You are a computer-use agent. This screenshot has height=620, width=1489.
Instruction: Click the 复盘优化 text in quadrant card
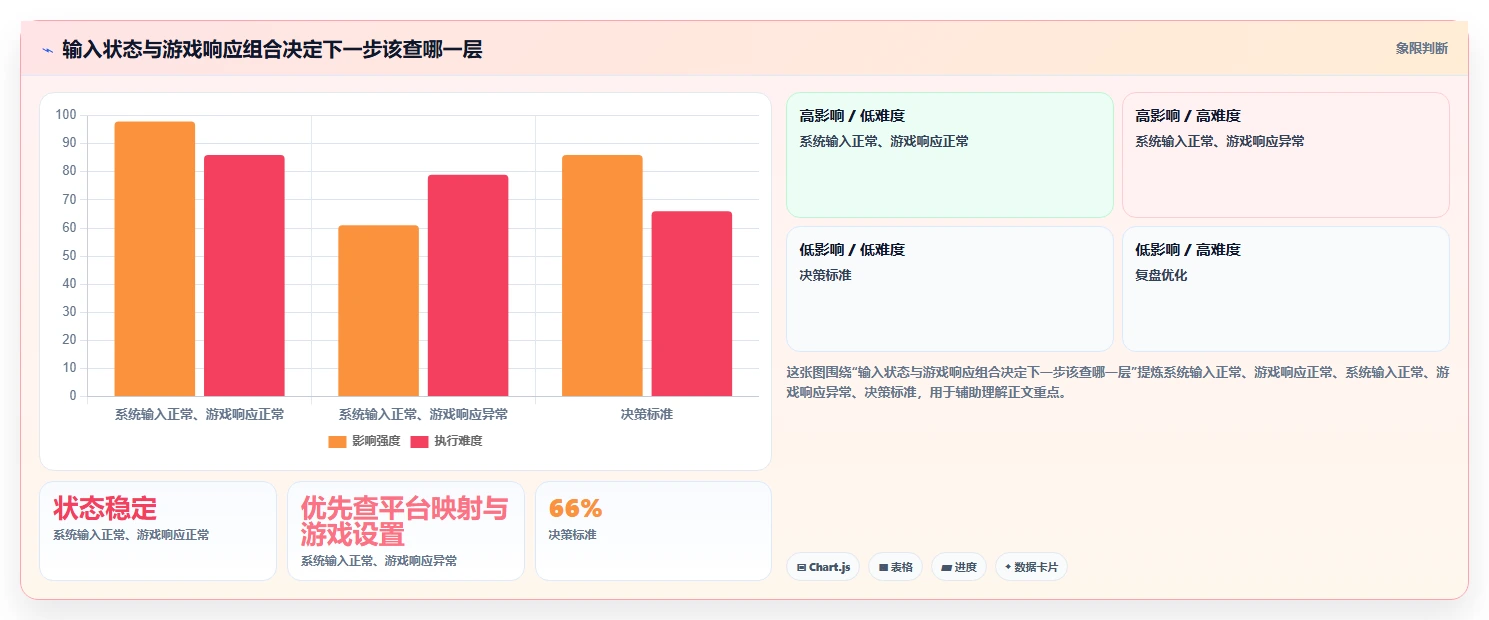(1161, 275)
